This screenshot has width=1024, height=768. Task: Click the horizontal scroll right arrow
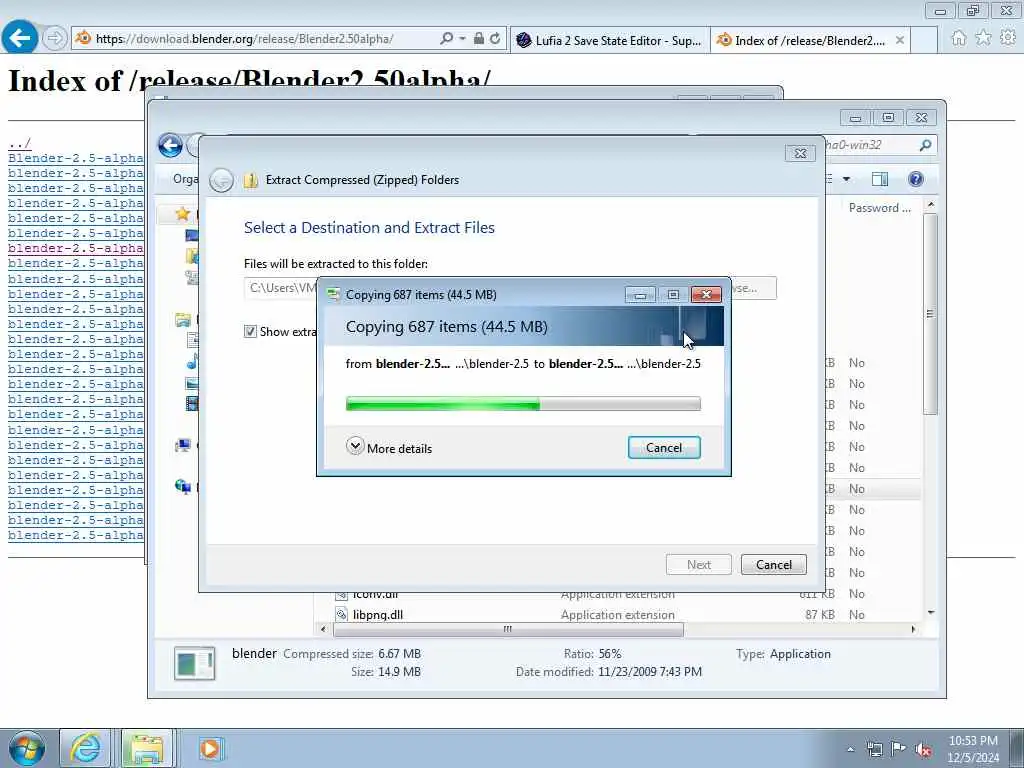point(913,629)
